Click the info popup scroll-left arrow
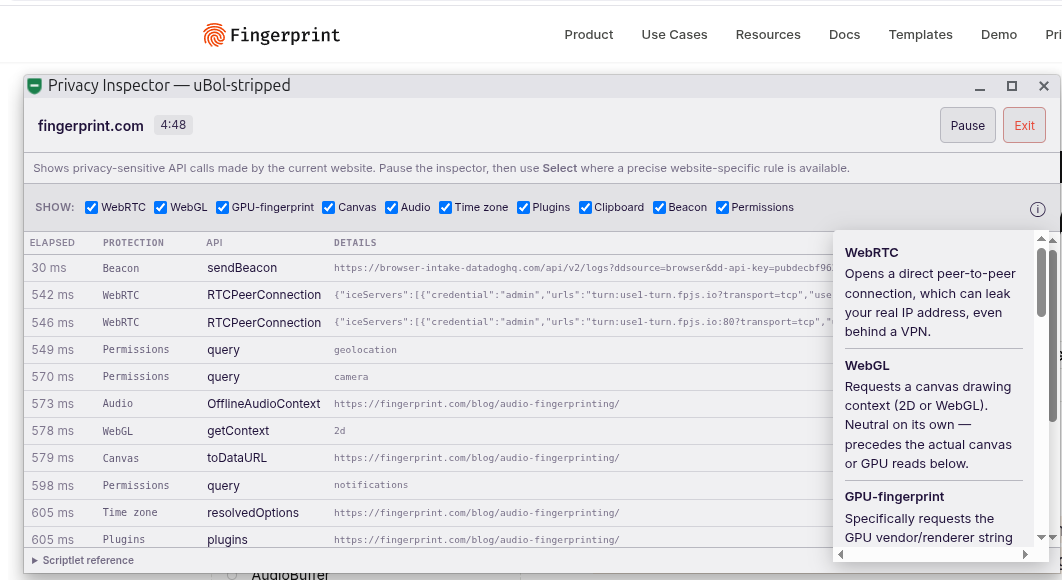The height and width of the screenshot is (580, 1062). [841, 554]
